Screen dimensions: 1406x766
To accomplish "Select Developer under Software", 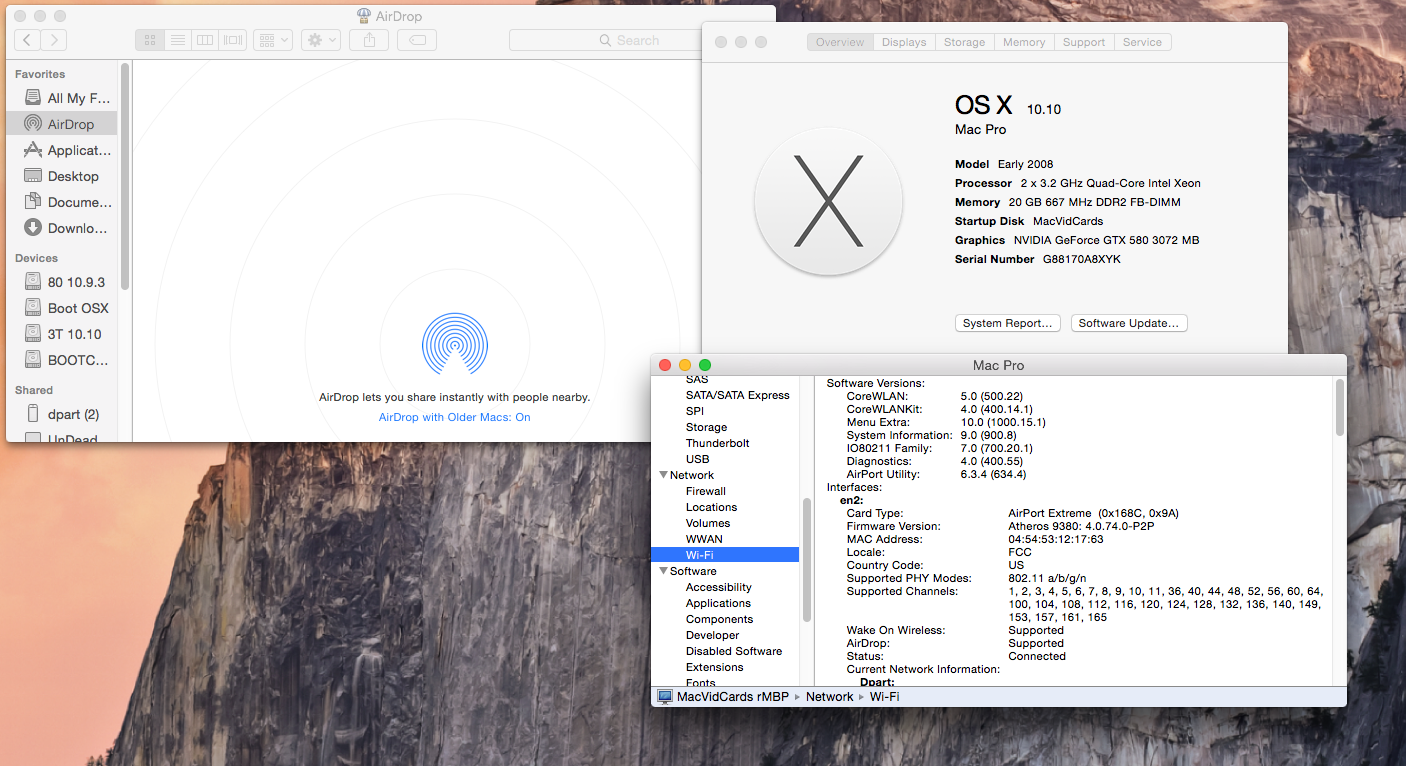I will pos(713,635).
